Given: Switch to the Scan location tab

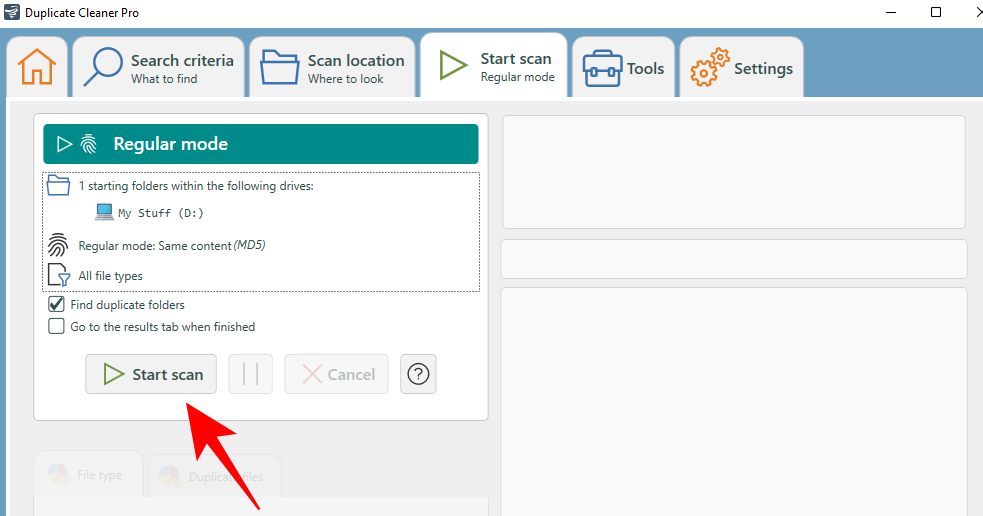Looking at the screenshot, I should coord(332,68).
